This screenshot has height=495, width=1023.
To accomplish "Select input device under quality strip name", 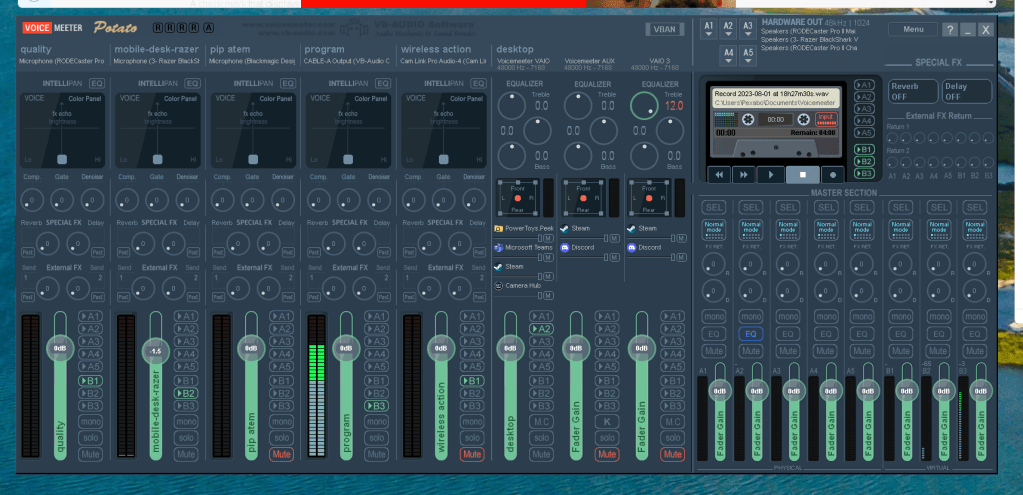I will pos(62,61).
